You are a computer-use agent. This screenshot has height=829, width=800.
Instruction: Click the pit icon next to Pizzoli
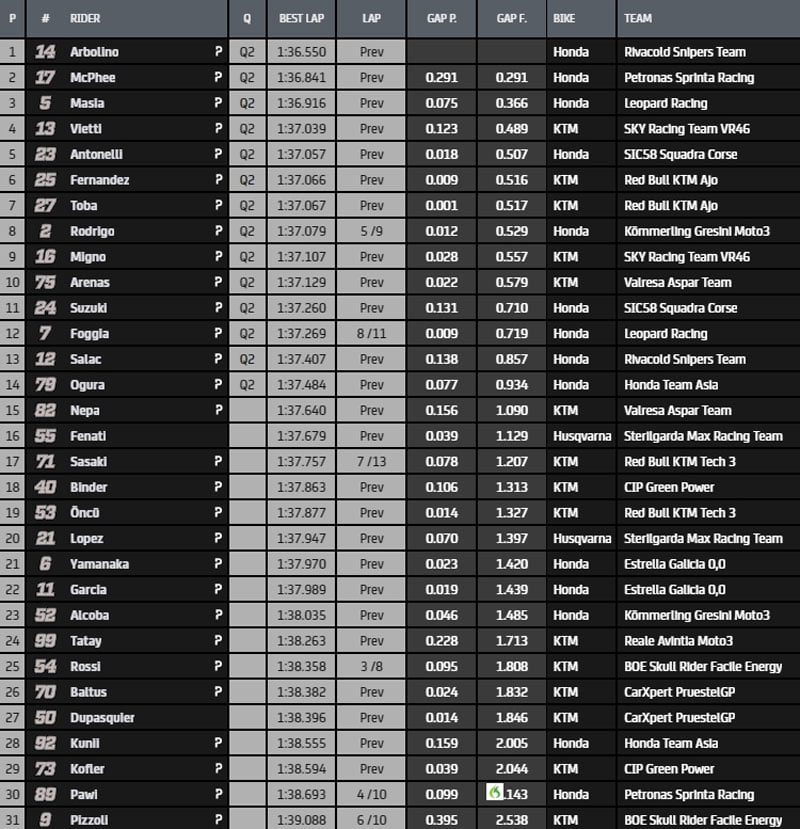click(x=217, y=820)
